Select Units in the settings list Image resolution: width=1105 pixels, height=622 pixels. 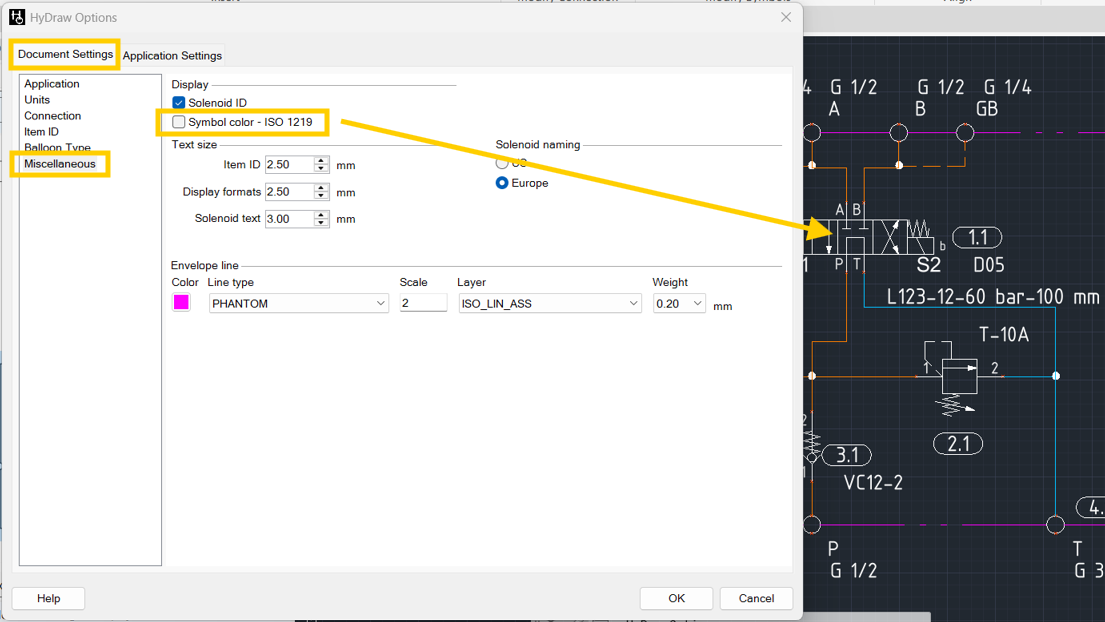pyautogui.click(x=37, y=100)
